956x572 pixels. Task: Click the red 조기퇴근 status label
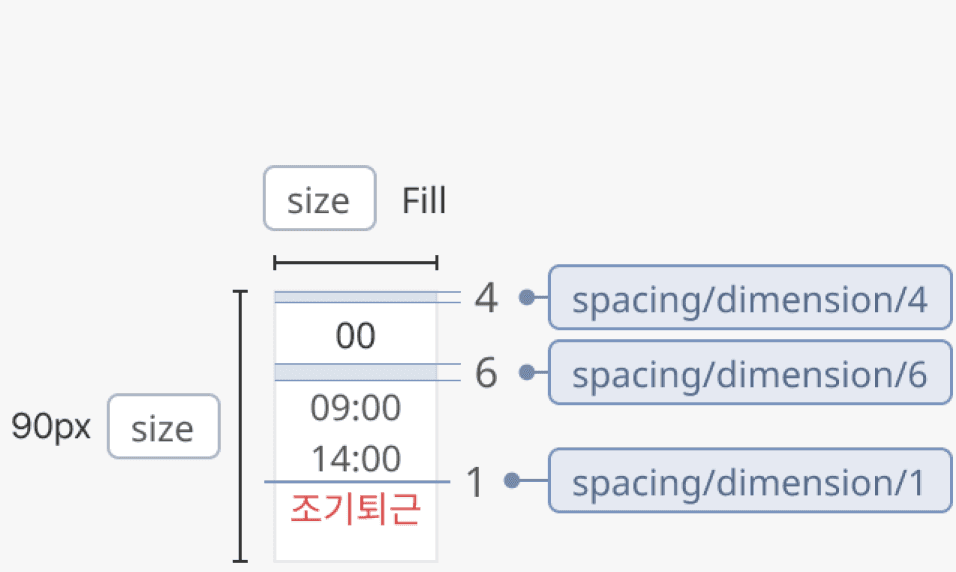(355, 510)
